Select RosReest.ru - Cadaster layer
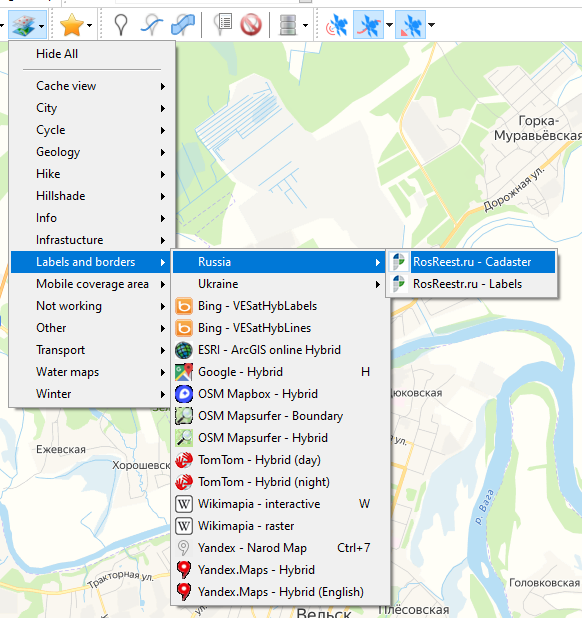 pos(472,262)
